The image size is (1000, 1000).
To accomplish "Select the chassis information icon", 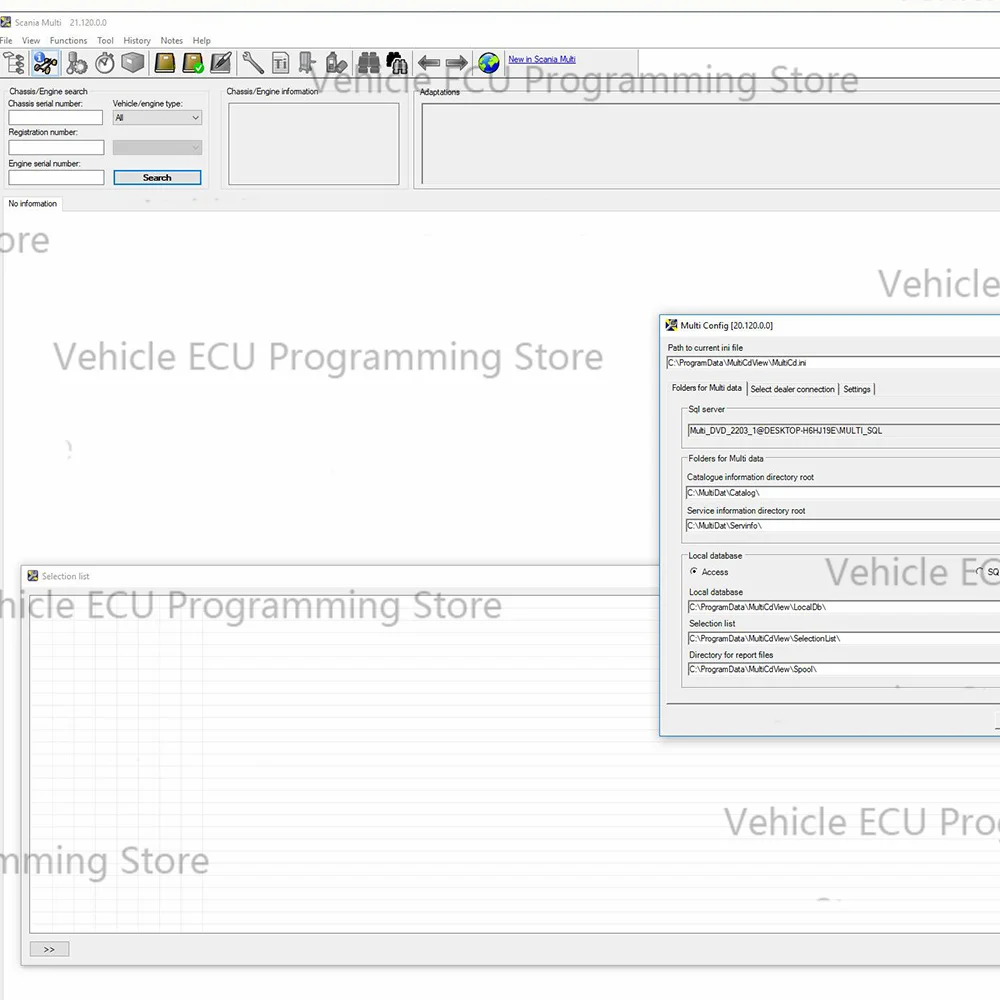I will [x=45, y=63].
